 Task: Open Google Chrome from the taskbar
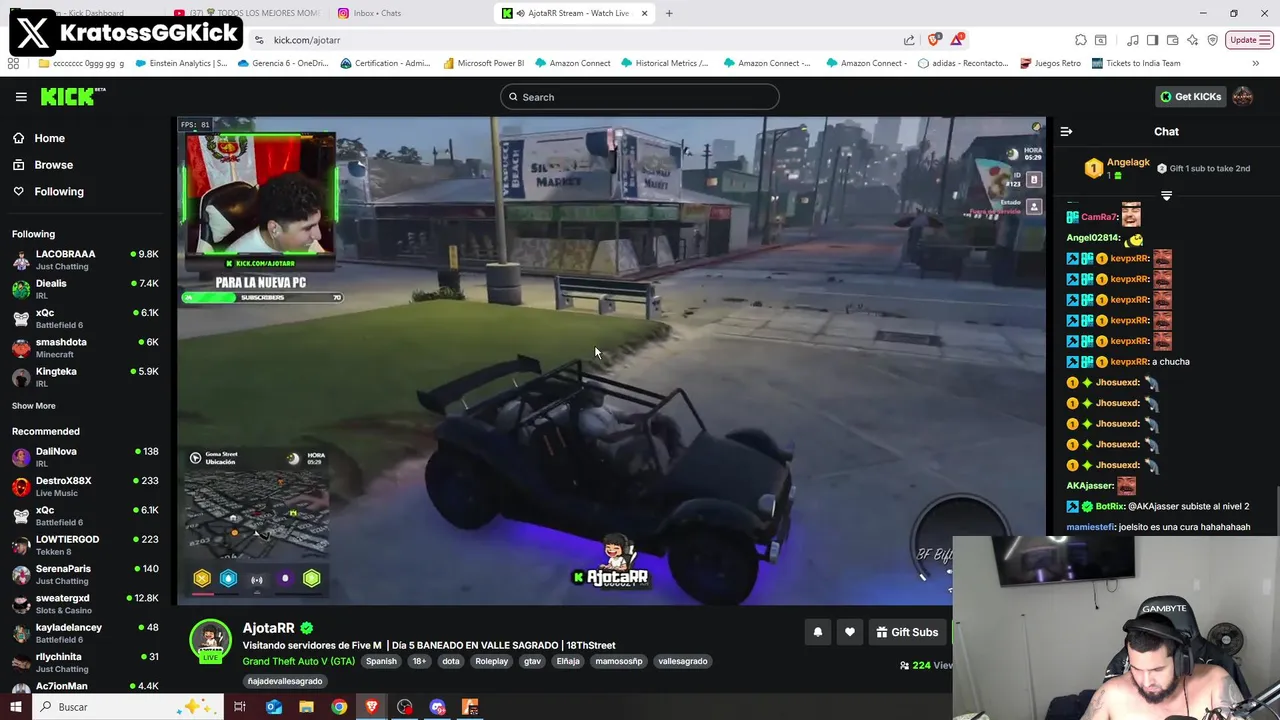(x=339, y=707)
